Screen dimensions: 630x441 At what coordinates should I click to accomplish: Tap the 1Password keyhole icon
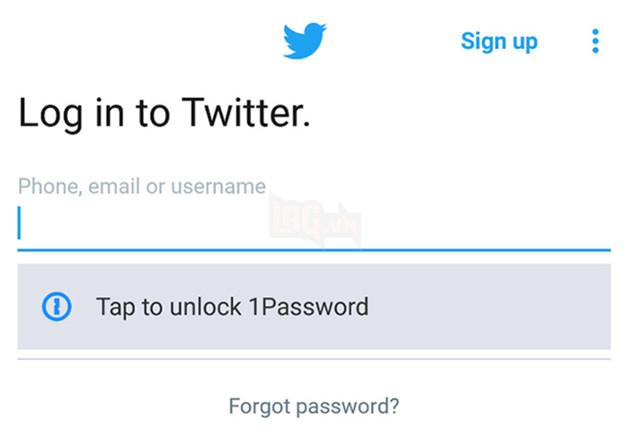pyautogui.click(x=57, y=306)
